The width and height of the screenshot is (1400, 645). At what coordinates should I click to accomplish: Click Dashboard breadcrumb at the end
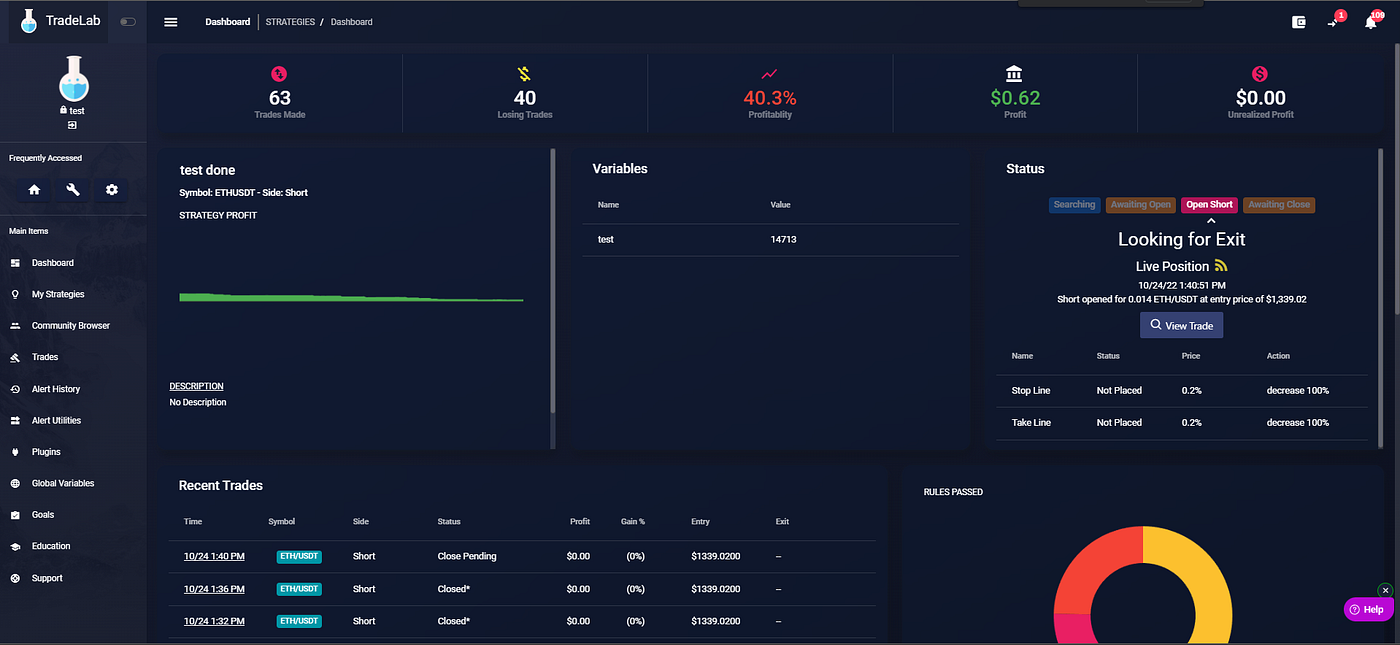352,22
